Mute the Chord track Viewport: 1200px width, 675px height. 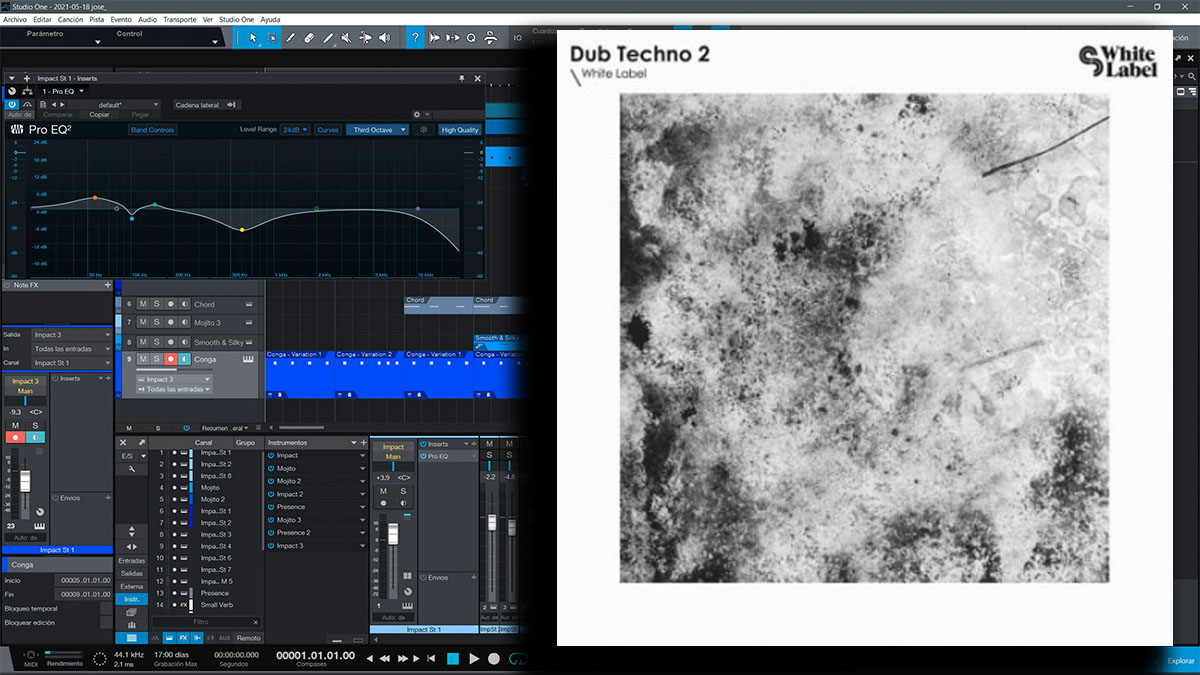[143, 304]
